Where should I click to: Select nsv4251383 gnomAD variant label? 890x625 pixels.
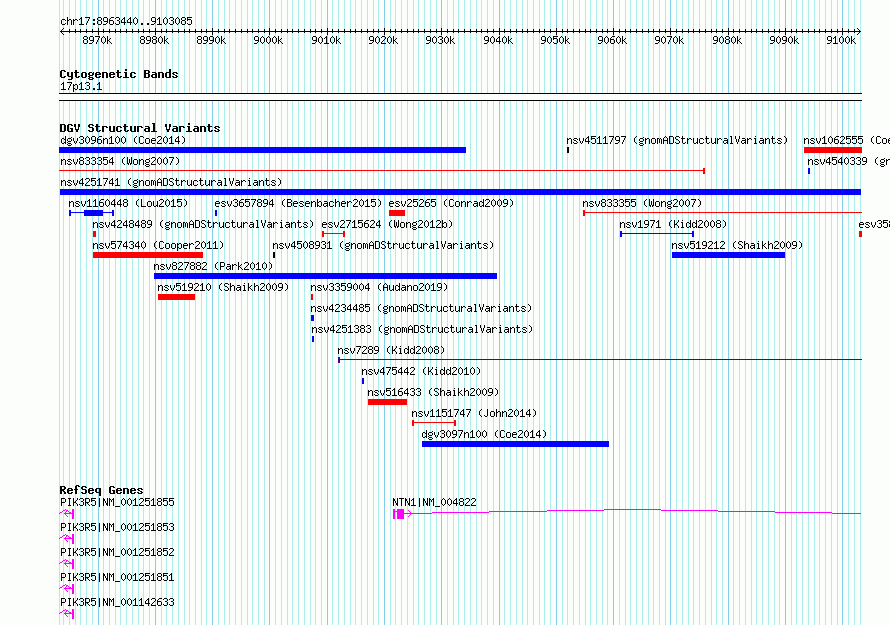coord(422,329)
